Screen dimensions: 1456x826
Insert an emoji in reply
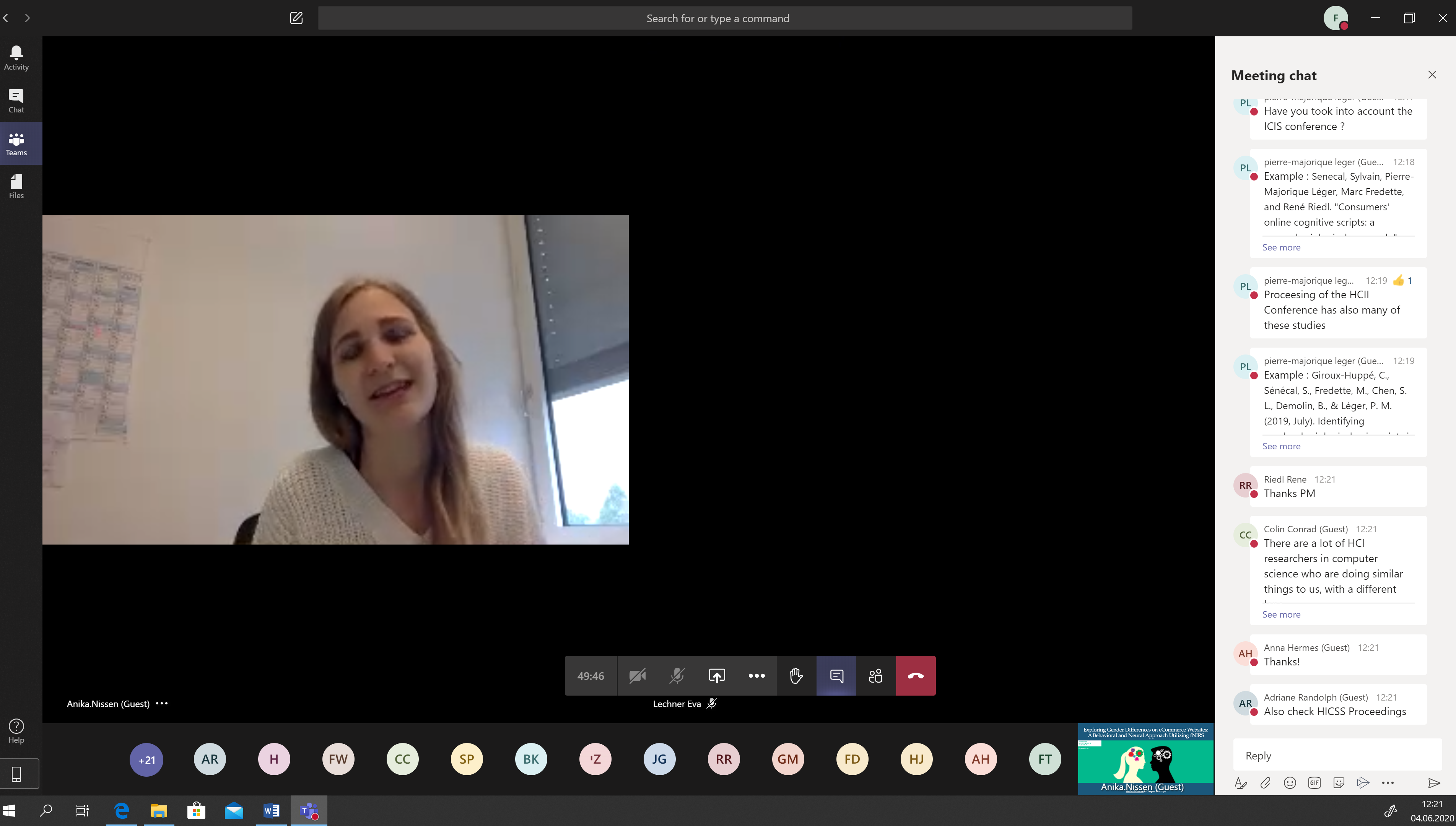[x=1290, y=783]
